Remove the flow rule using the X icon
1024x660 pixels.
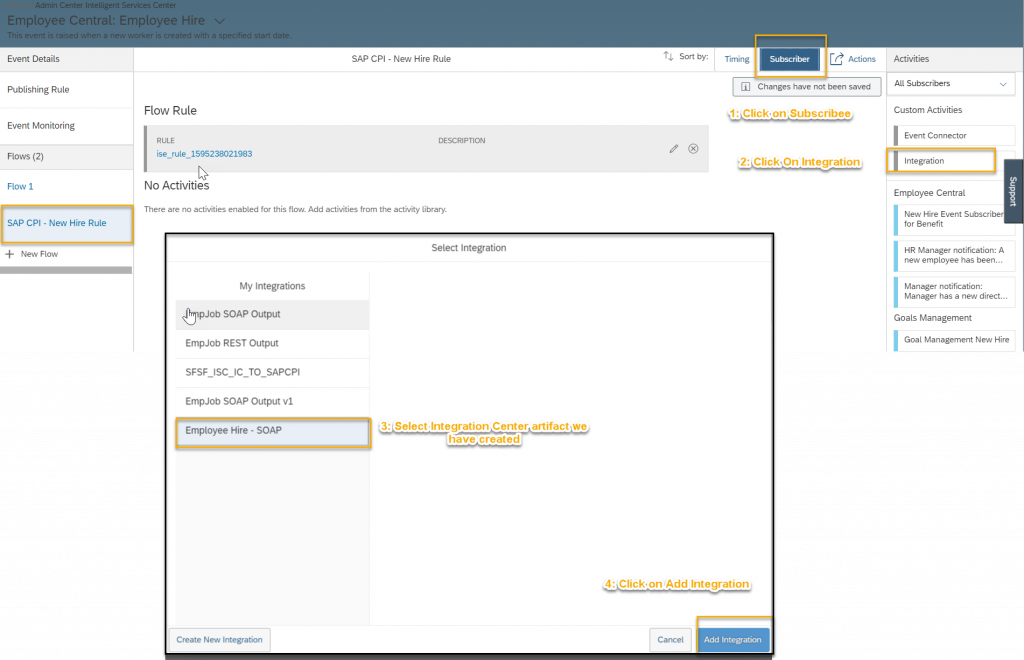pyautogui.click(x=693, y=149)
